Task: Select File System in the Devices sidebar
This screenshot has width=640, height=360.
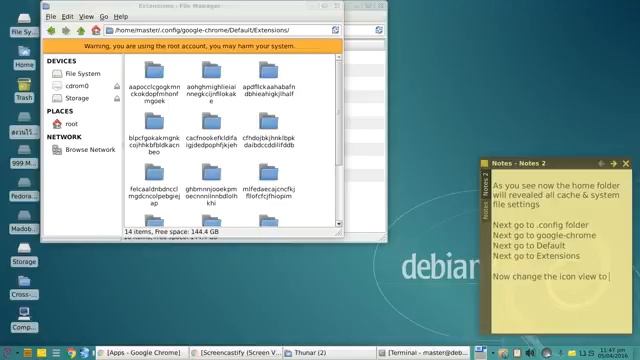Action: 82,73
